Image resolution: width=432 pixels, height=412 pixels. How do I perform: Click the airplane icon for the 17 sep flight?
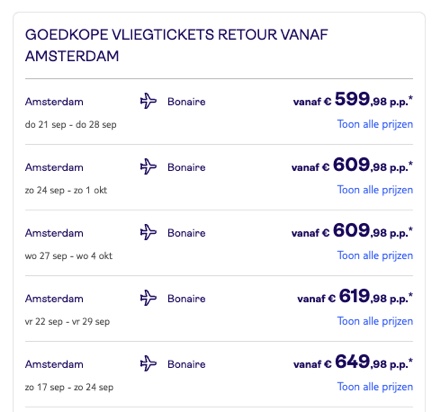click(148, 364)
